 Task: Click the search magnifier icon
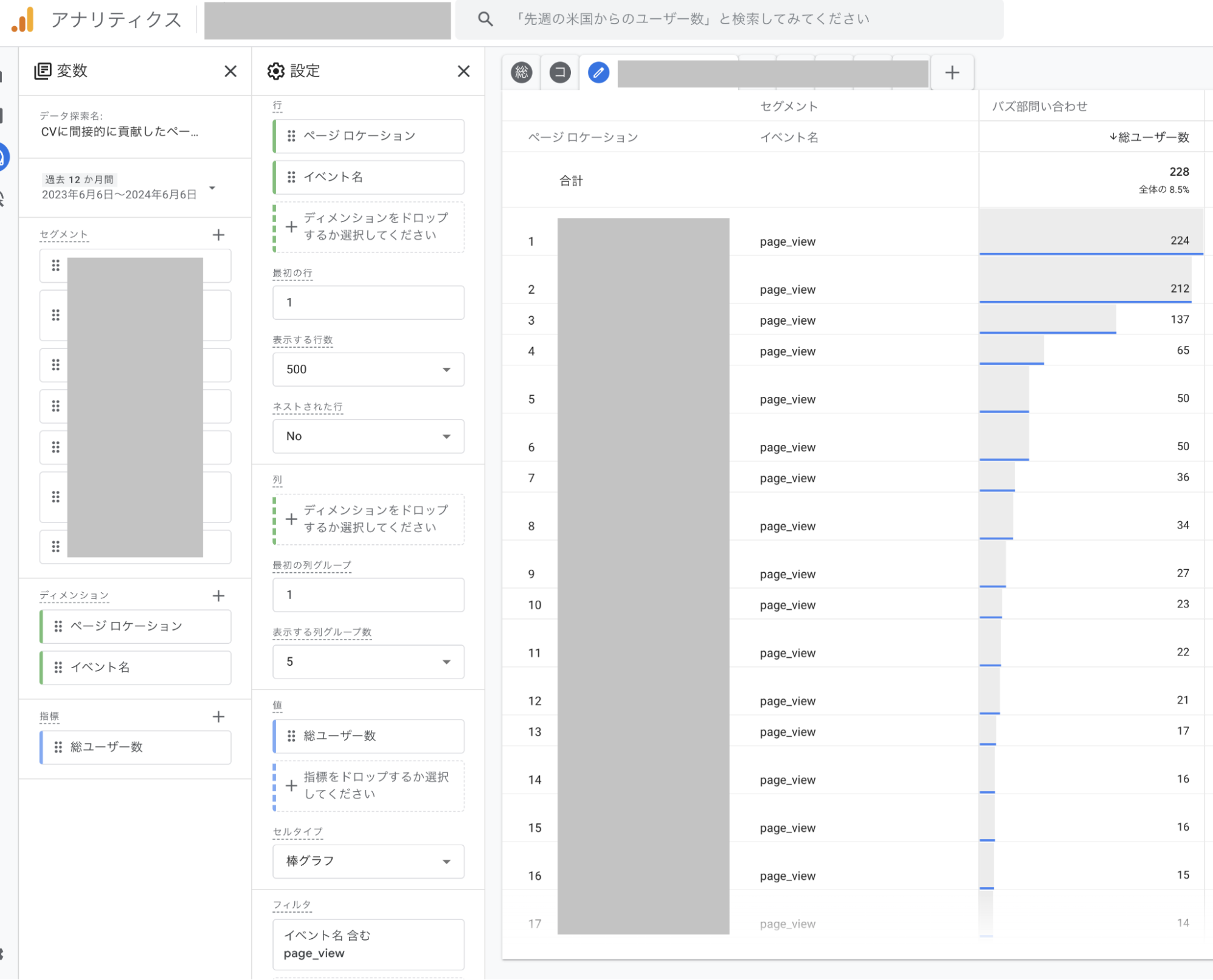(485, 19)
